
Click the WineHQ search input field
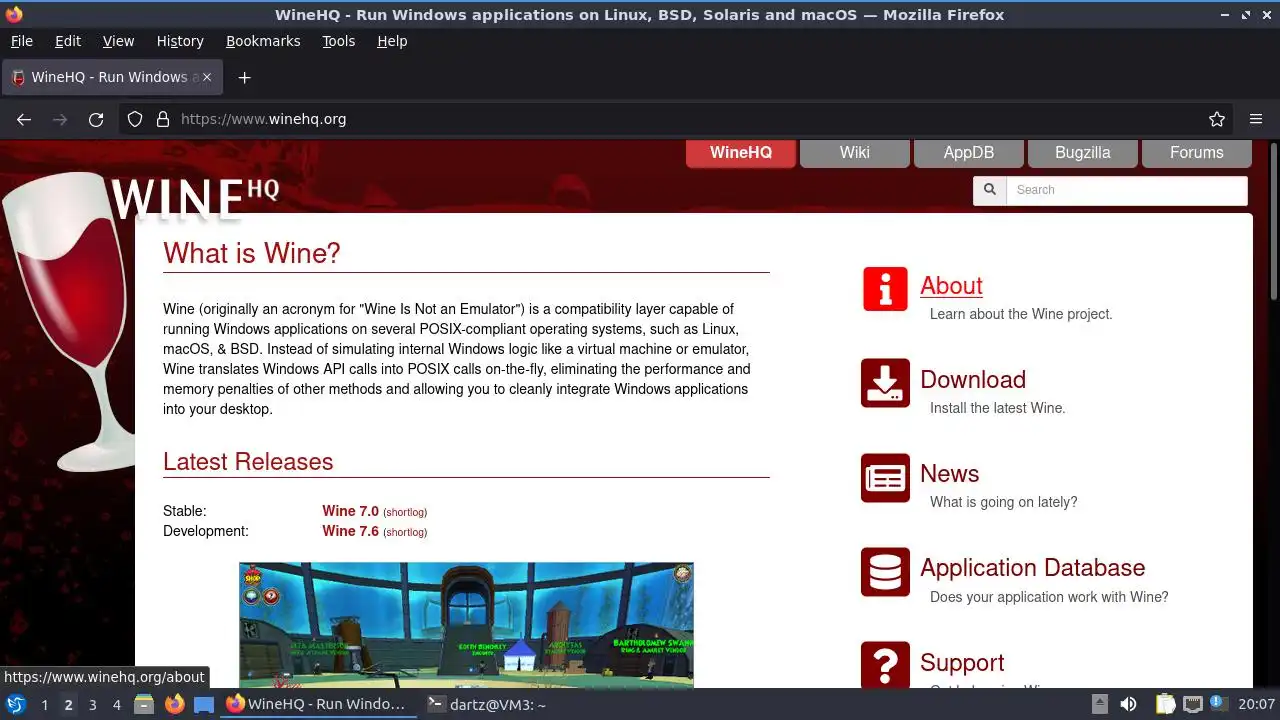(x=1127, y=190)
